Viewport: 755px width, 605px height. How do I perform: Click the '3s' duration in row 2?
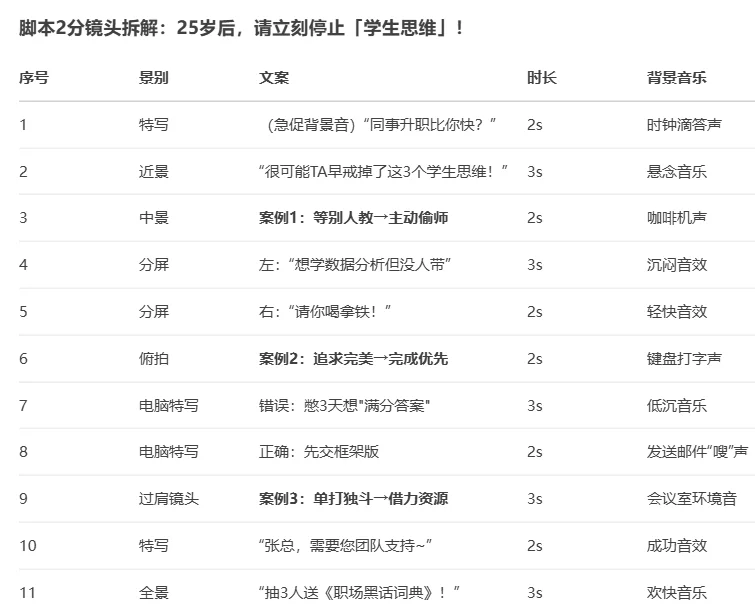(x=534, y=171)
